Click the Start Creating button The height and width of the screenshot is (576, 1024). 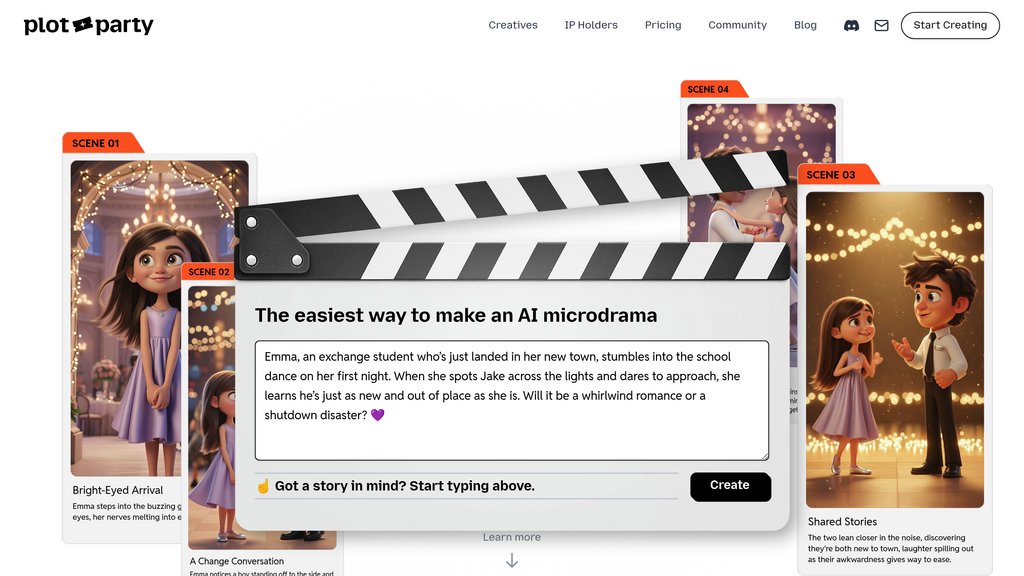point(950,25)
